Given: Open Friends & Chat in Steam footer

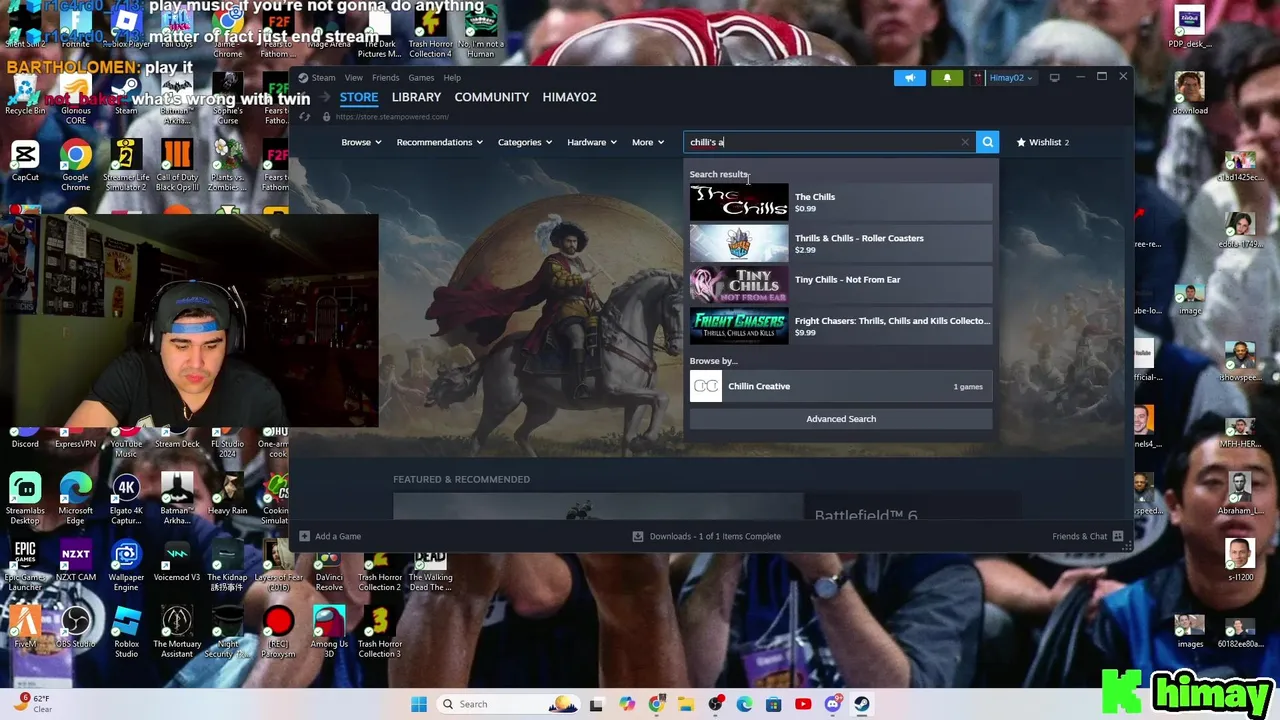Looking at the screenshot, I should pyautogui.click(x=1087, y=536).
